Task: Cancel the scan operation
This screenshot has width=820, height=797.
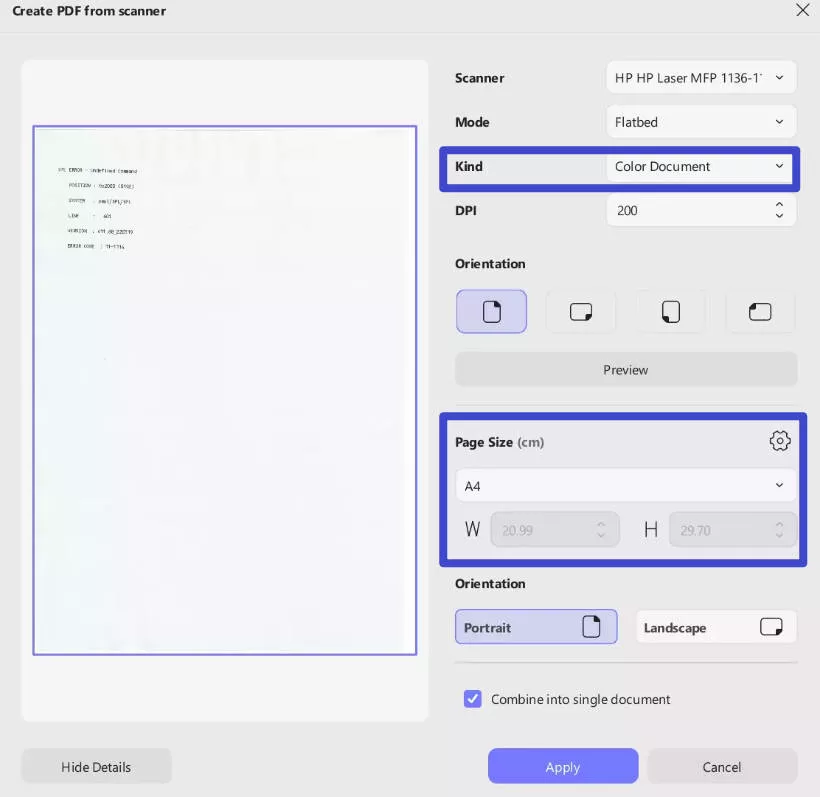Action: coord(722,766)
